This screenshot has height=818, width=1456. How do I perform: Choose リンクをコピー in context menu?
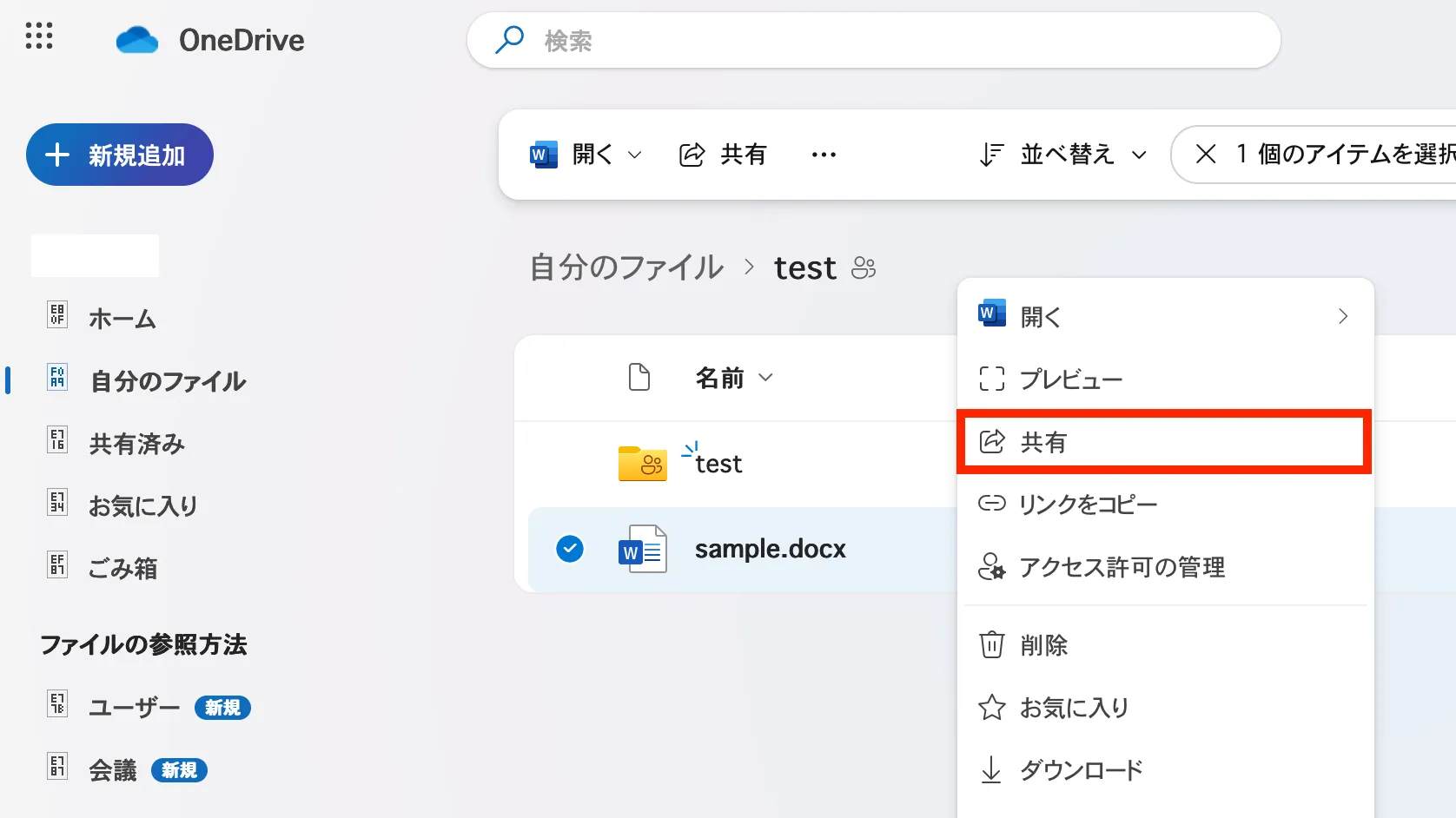[1088, 505]
